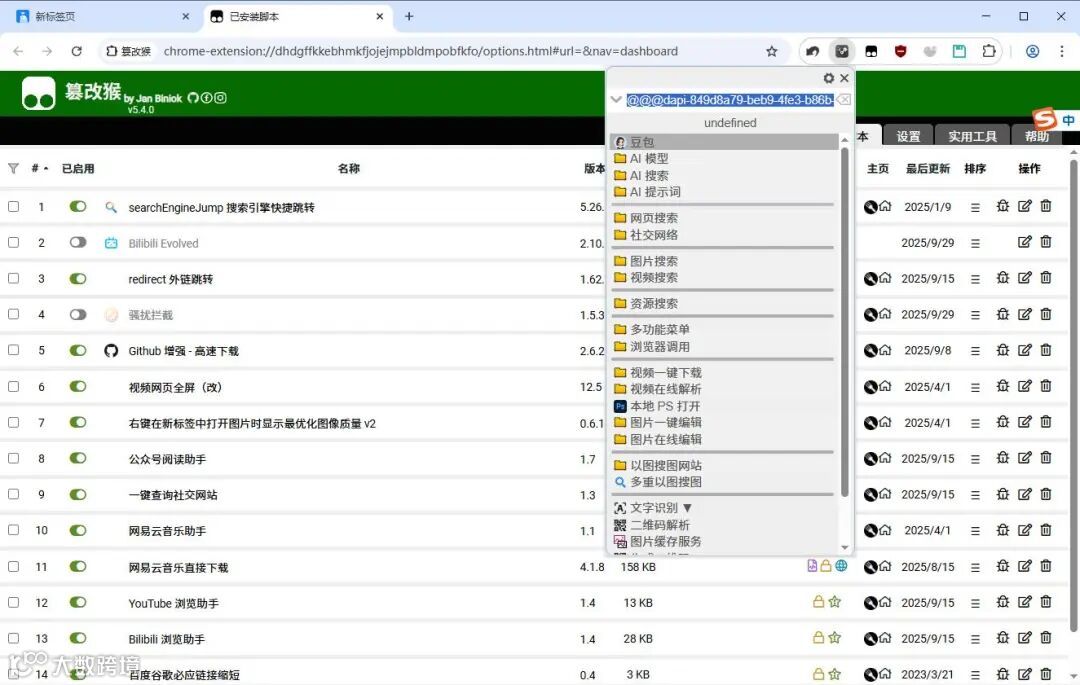The width and height of the screenshot is (1080, 685).
Task: Open Tampermonkey extension toolbar icon
Action: 871,51
